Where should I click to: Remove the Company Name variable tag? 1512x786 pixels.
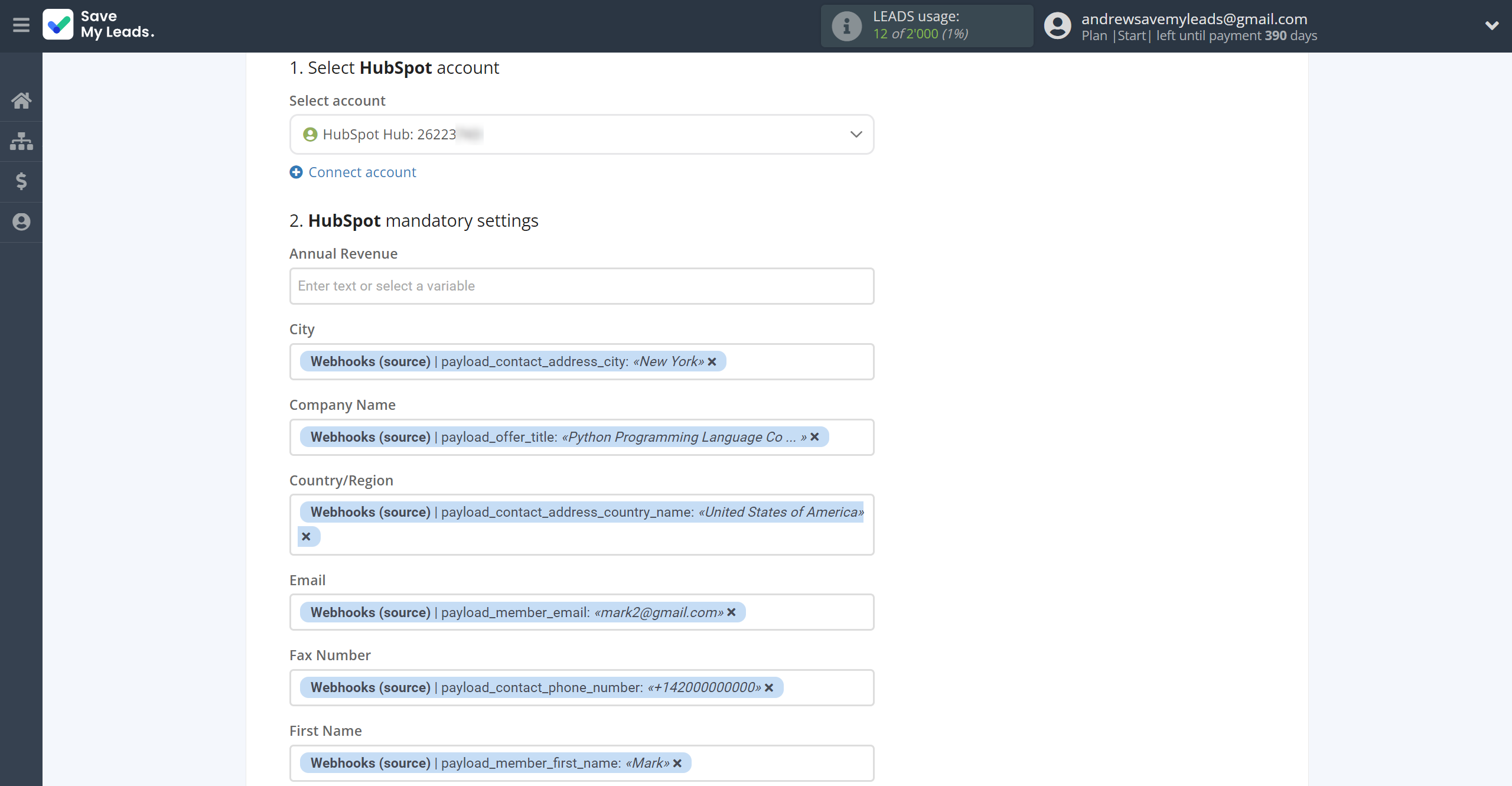815,437
